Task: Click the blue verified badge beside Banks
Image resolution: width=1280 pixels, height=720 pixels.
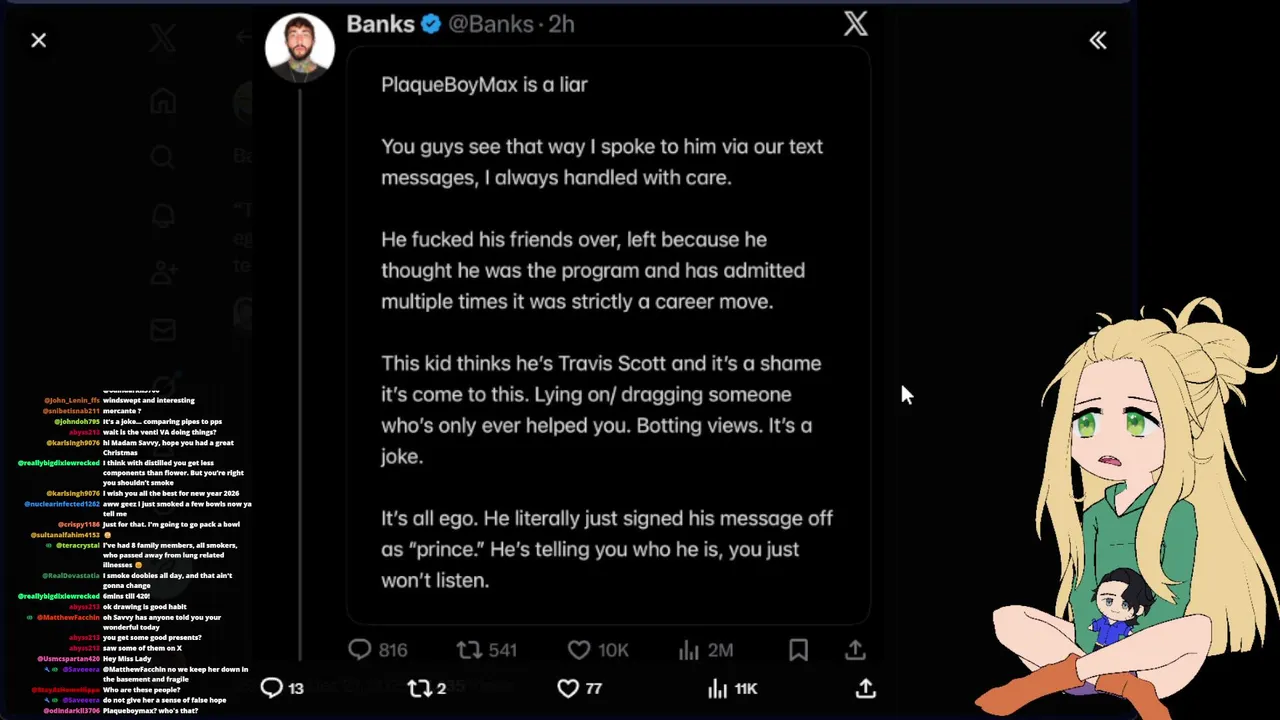Action: (x=431, y=24)
